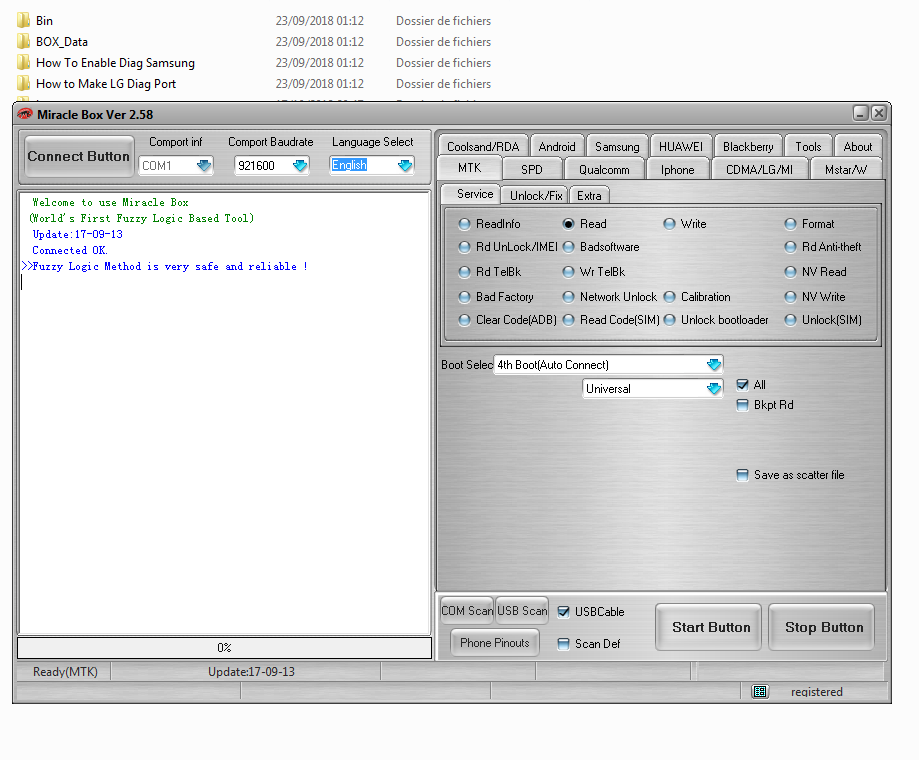
Task: Choose Rd UnLock/IMEI radio button
Action: point(464,247)
